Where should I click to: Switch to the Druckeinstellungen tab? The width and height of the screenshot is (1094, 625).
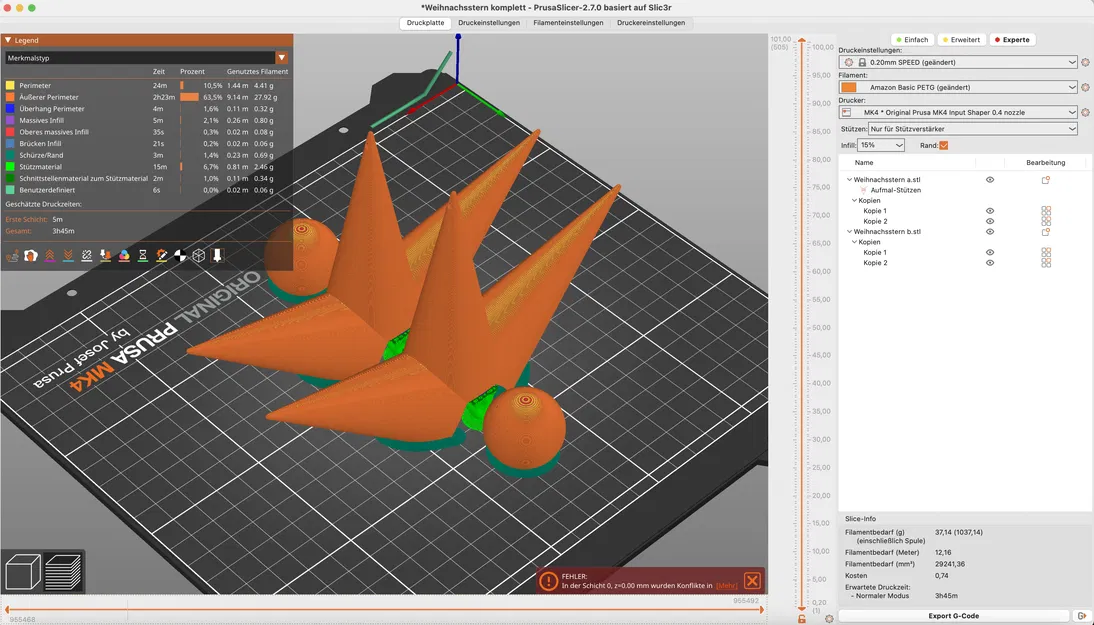point(488,23)
